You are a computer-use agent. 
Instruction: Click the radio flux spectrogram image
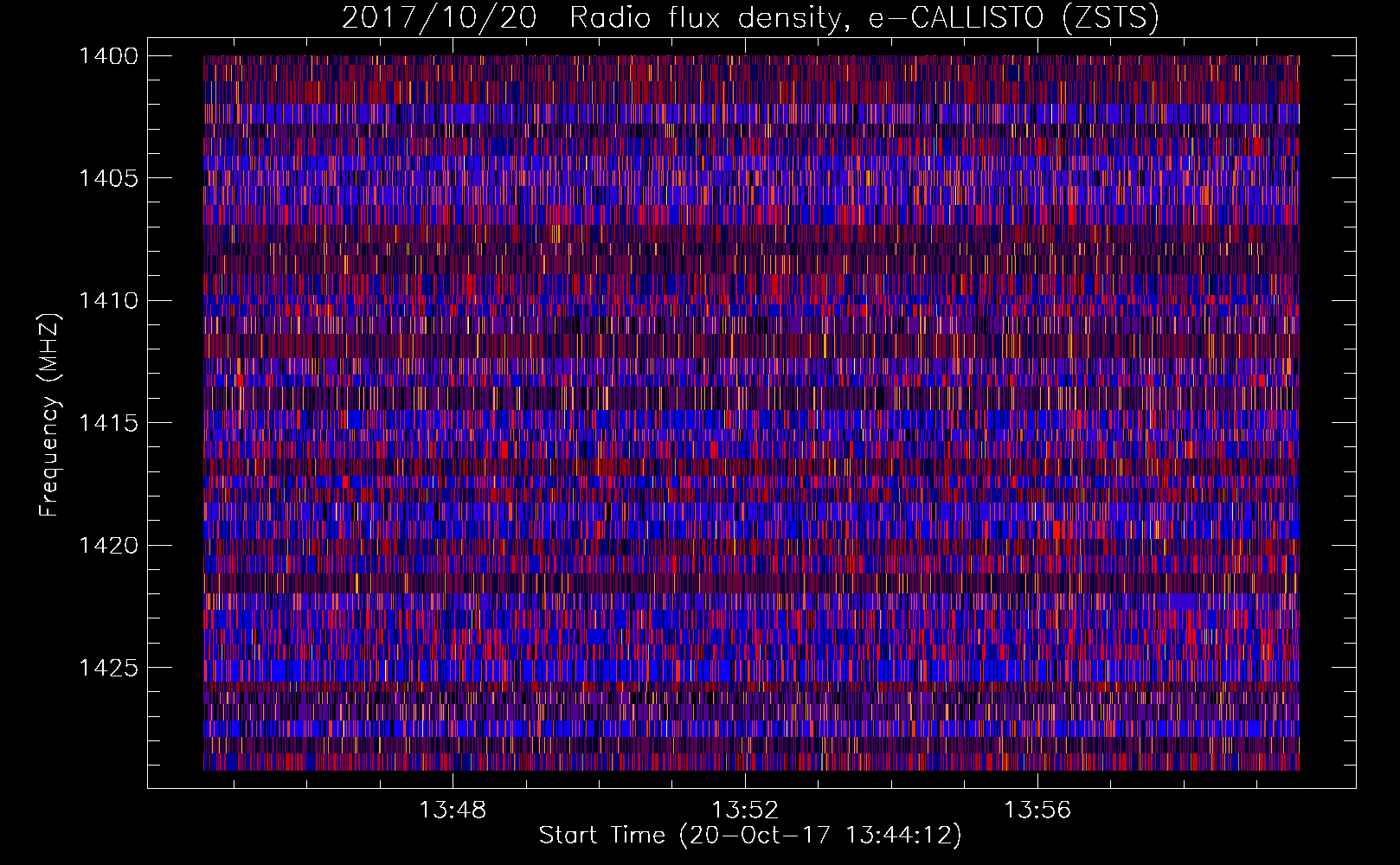click(x=751, y=413)
